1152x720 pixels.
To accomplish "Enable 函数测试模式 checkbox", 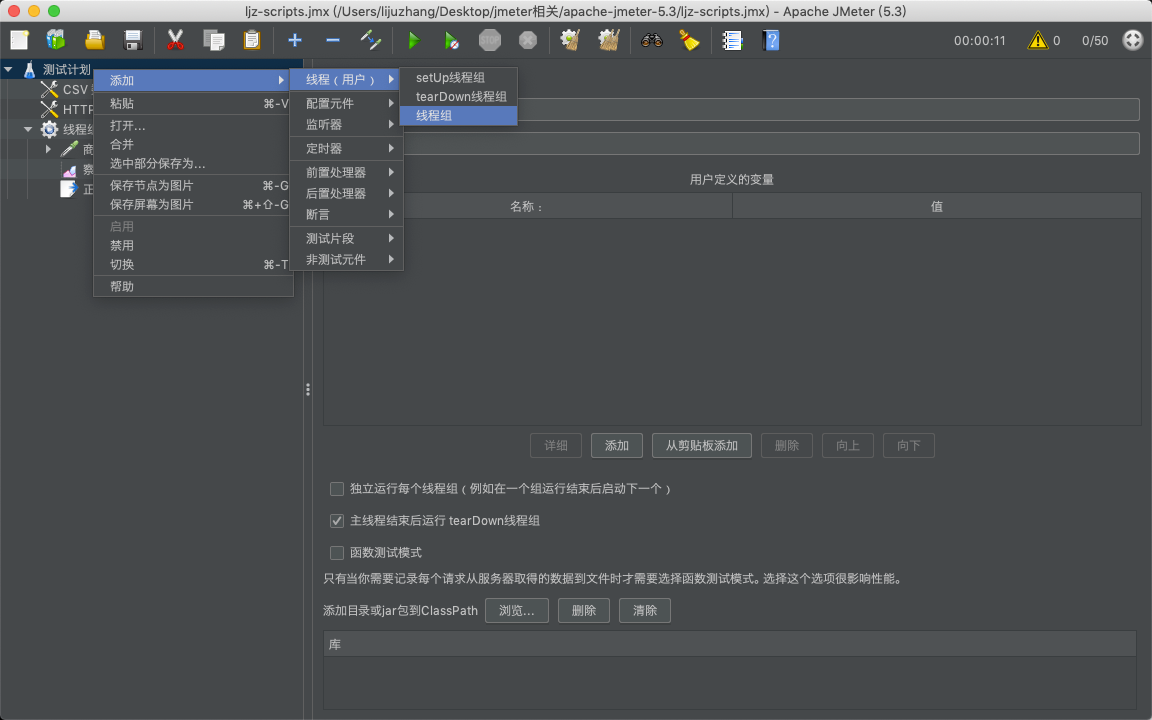I will pyautogui.click(x=336, y=552).
